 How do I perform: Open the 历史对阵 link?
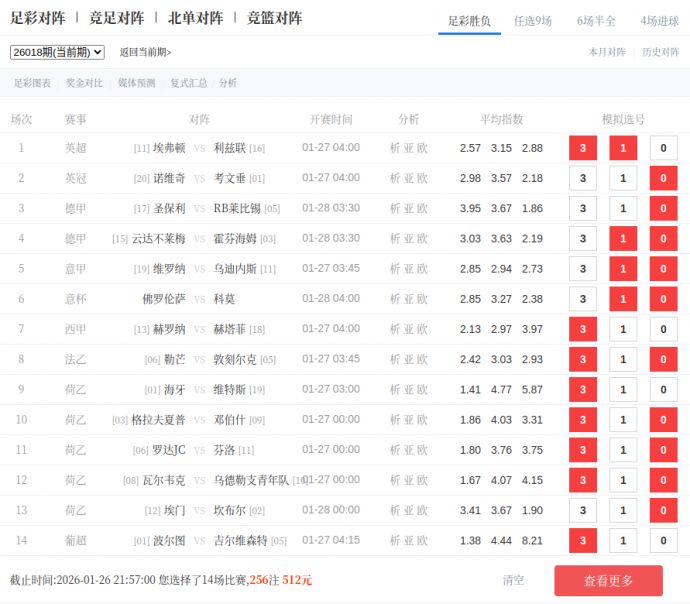(660, 52)
